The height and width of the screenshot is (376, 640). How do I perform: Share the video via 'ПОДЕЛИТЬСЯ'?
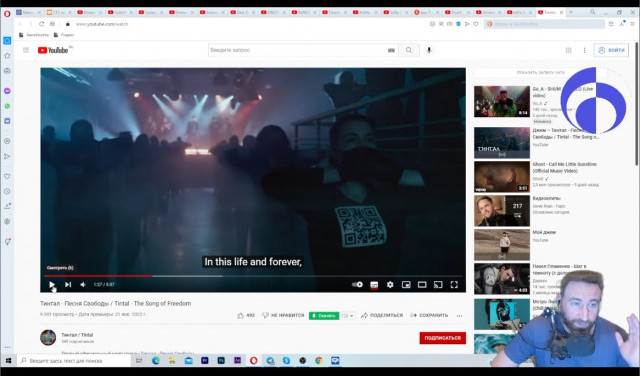pos(382,316)
